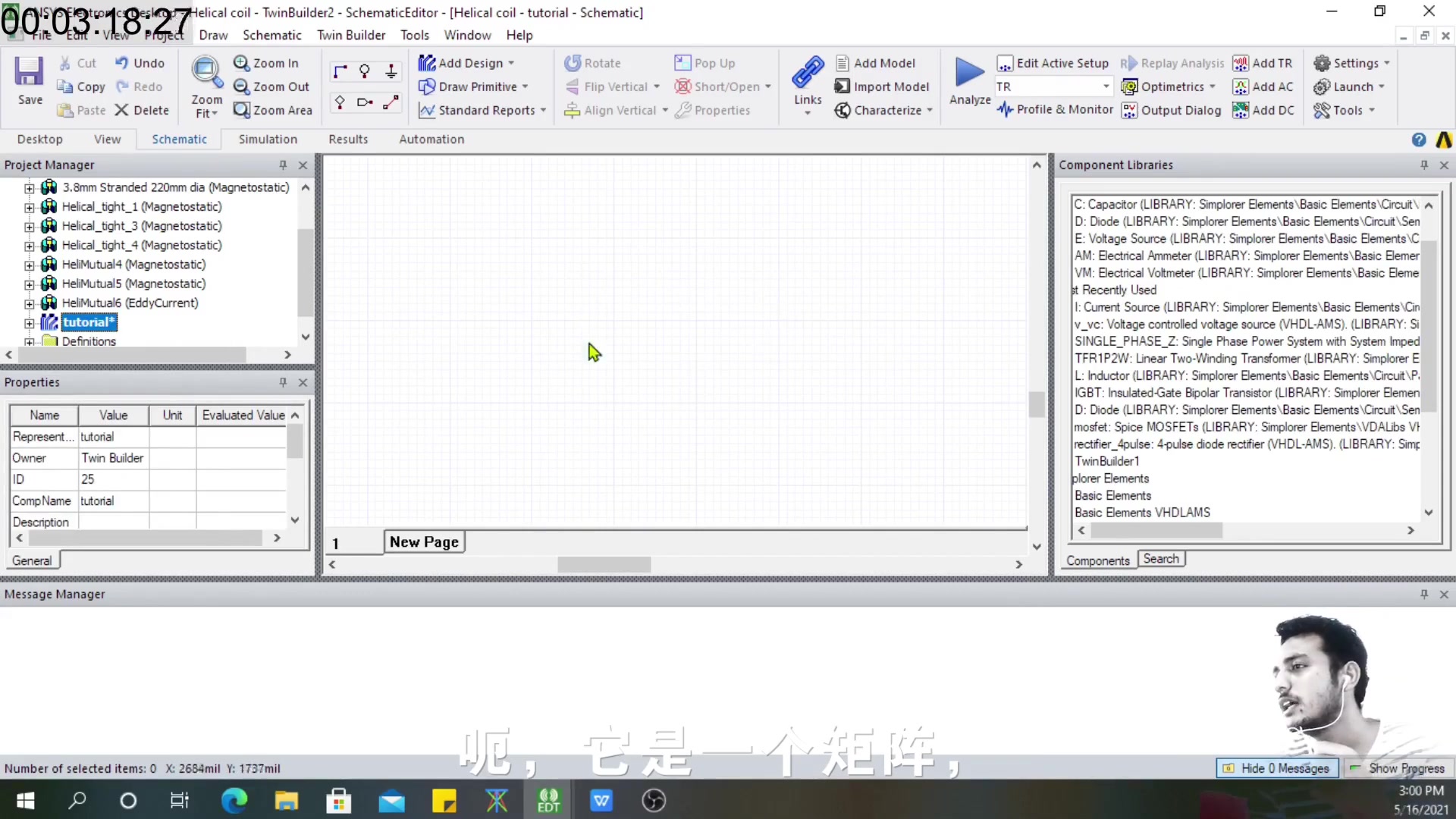
Task: Open the Twin Builder menu
Action: point(351,35)
